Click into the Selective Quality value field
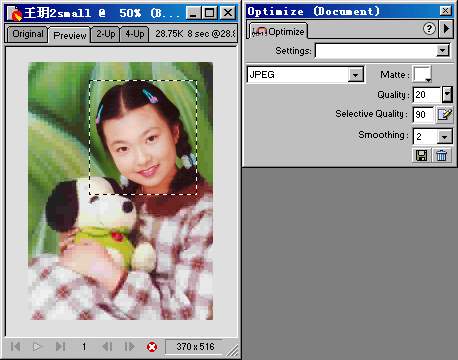This screenshot has height=360, width=458. 423,115
